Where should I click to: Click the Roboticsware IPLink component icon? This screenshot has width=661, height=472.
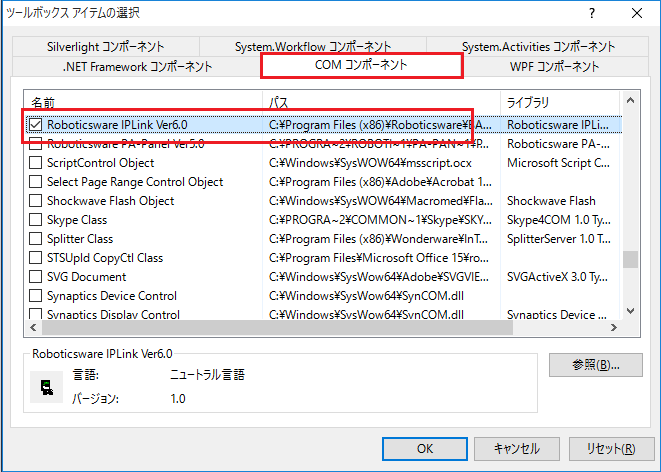coord(45,387)
